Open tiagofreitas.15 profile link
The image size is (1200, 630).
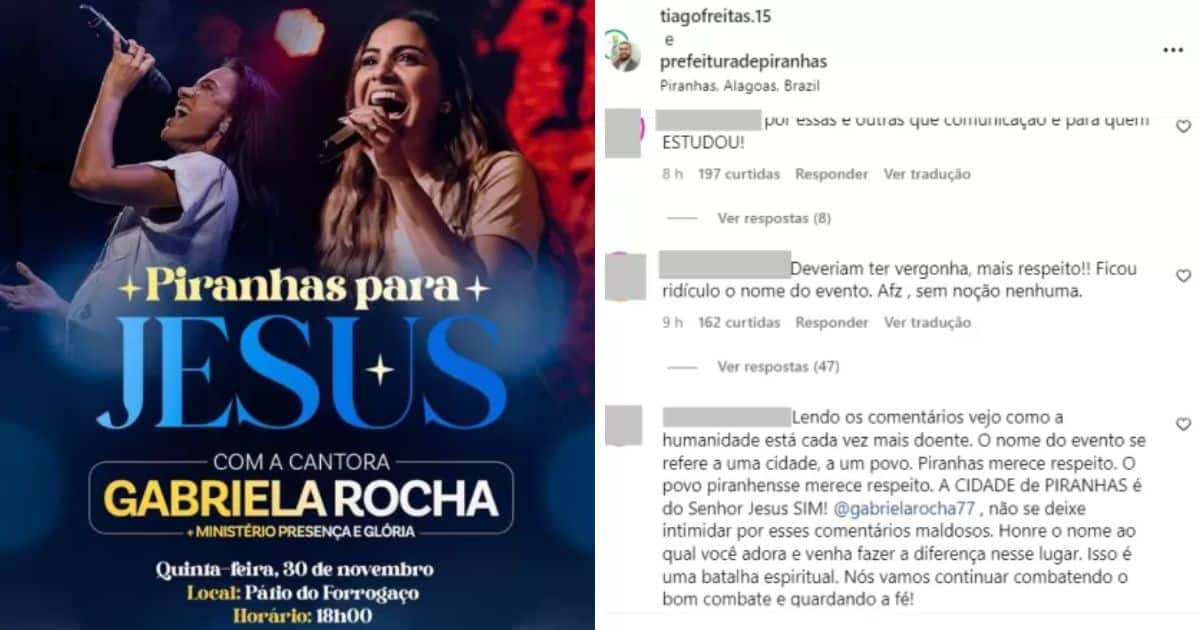click(716, 17)
